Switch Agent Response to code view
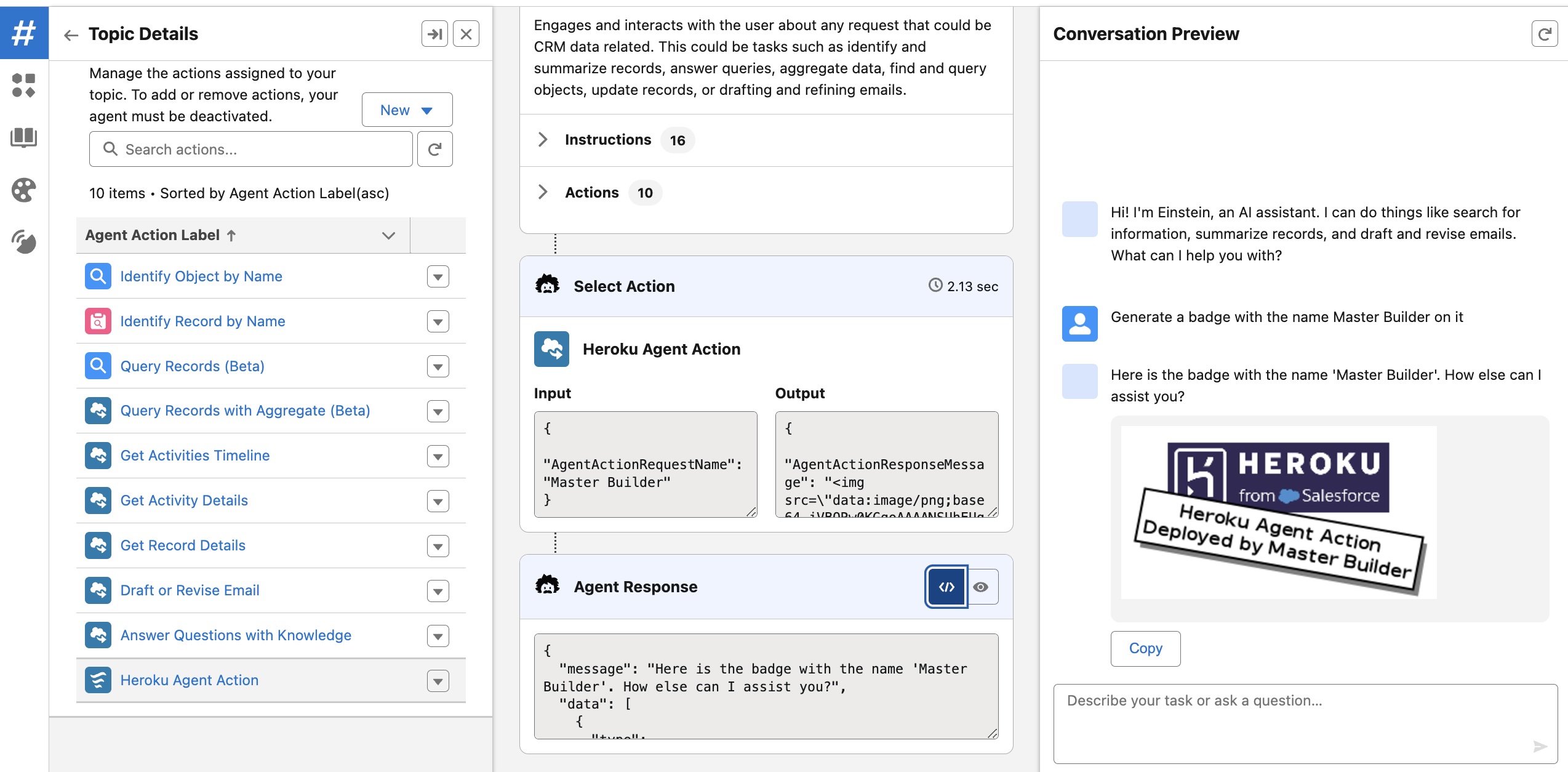The height and width of the screenshot is (772, 1568). (x=946, y=587)
